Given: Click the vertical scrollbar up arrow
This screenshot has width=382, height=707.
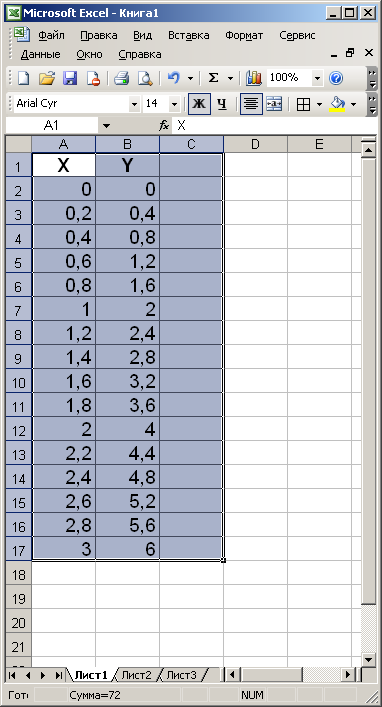Looking at the screenshot, I should [x=368, y=150].
